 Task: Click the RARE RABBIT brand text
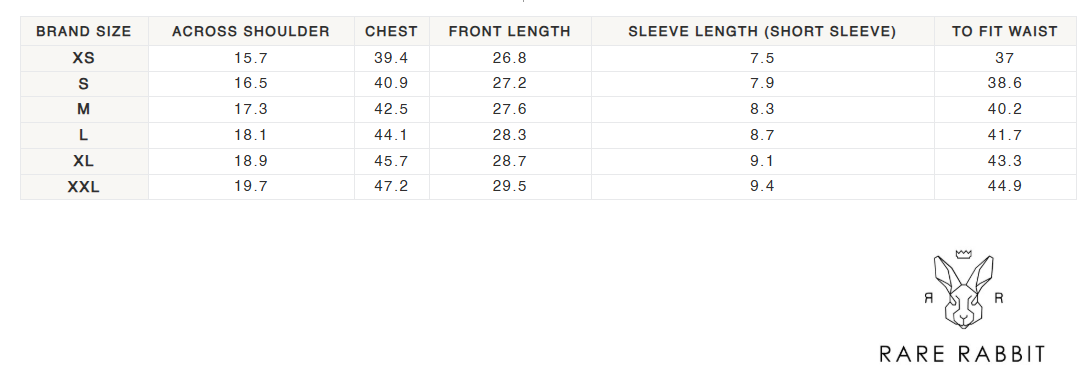pyautogui.click(x=962, y=354)
